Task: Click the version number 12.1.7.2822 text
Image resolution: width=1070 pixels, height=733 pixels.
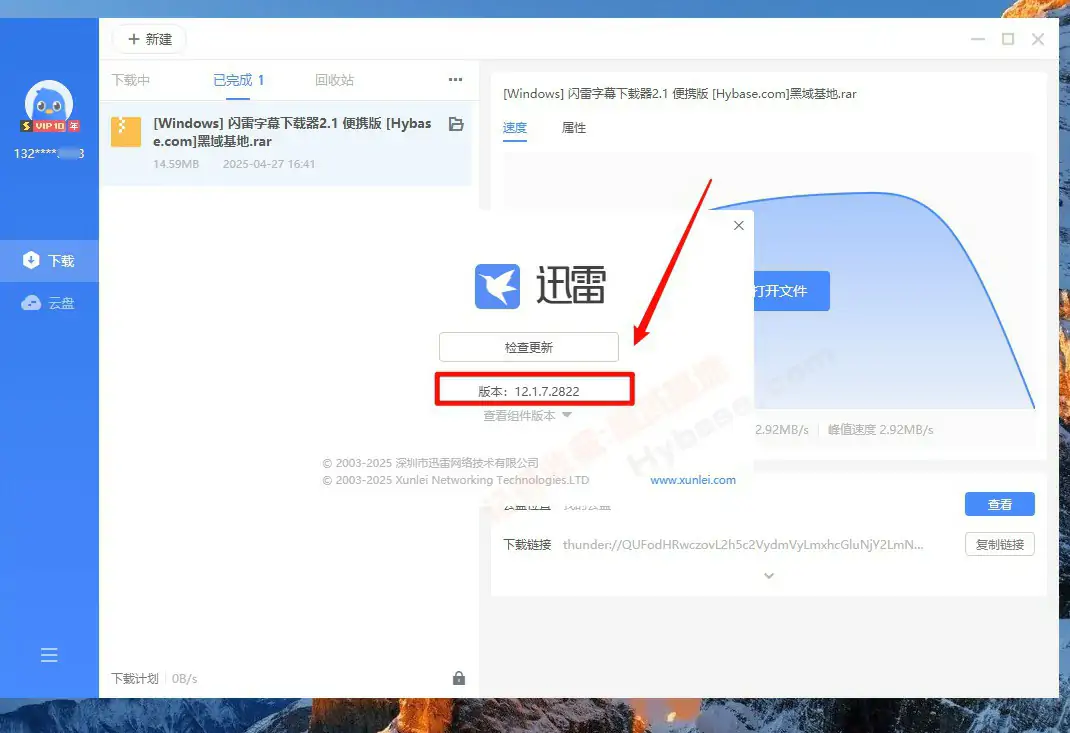Action: click(547, 392)
